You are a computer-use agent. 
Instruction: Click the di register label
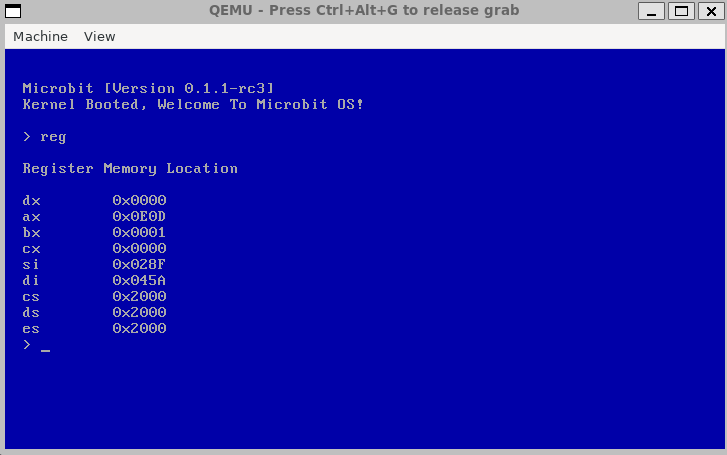[31, 281]
